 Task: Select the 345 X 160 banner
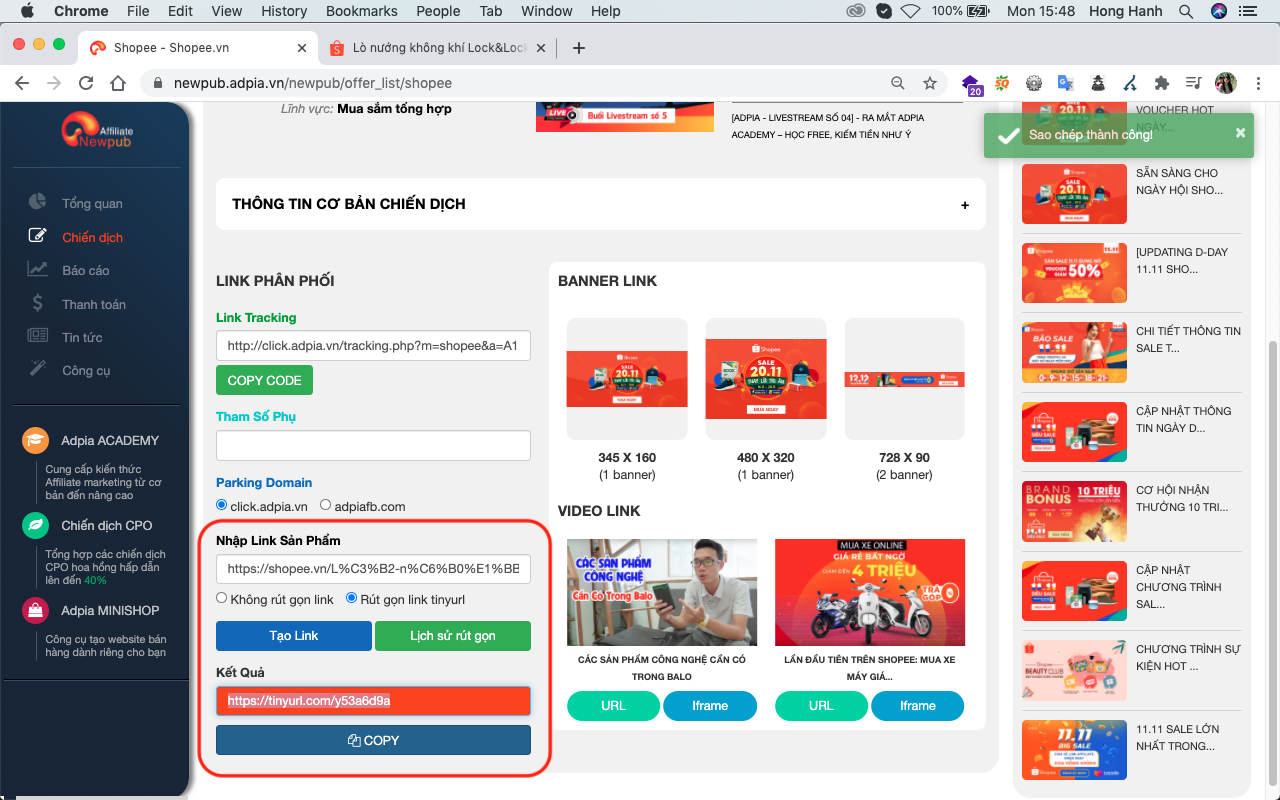[x=627, y=379]
